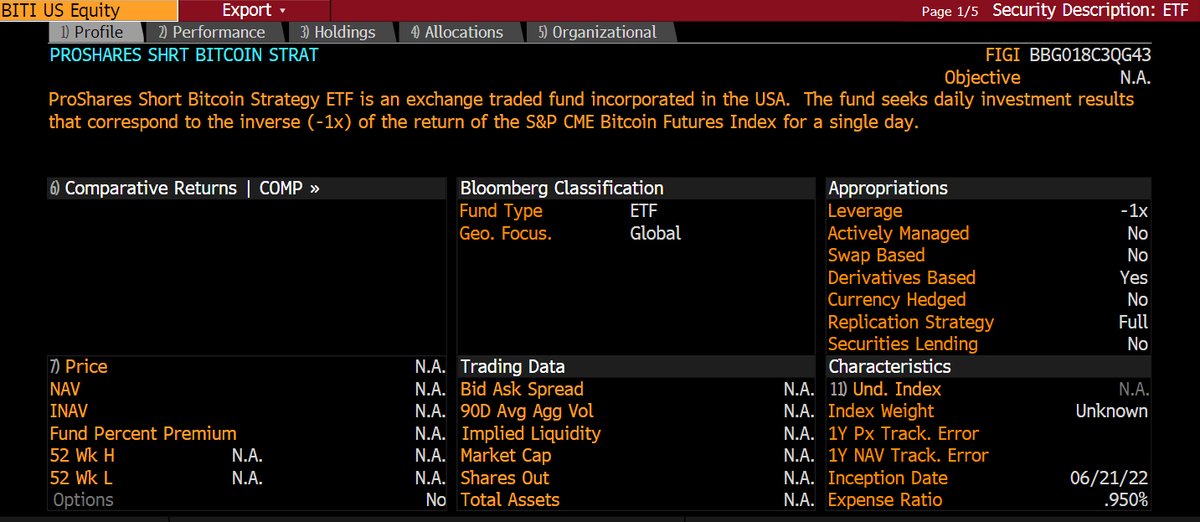Select the Holdings tab
The image size is (1200, 522).
[337, 32]
